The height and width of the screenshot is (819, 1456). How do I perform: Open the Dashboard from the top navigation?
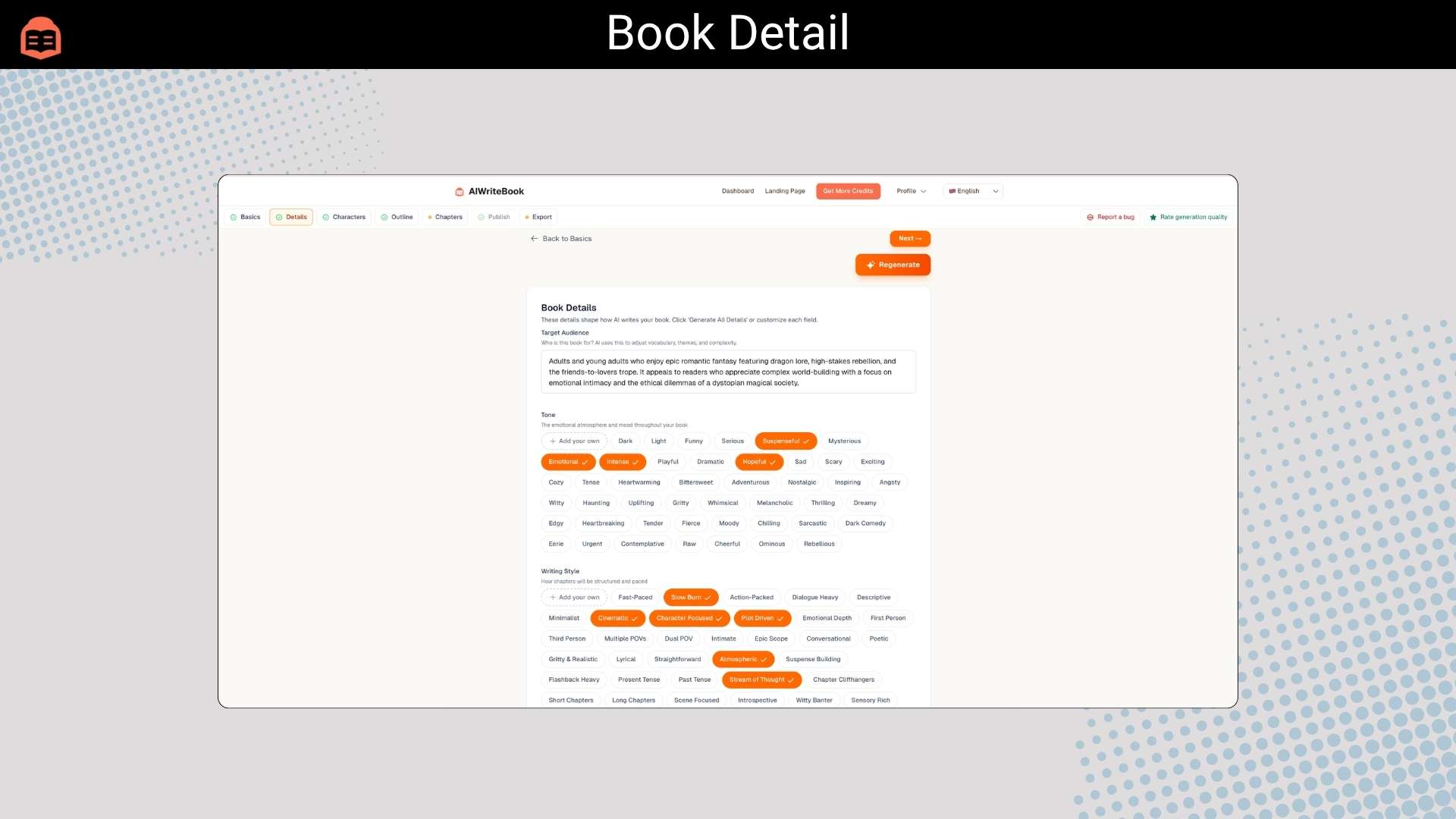coord(737,190)
